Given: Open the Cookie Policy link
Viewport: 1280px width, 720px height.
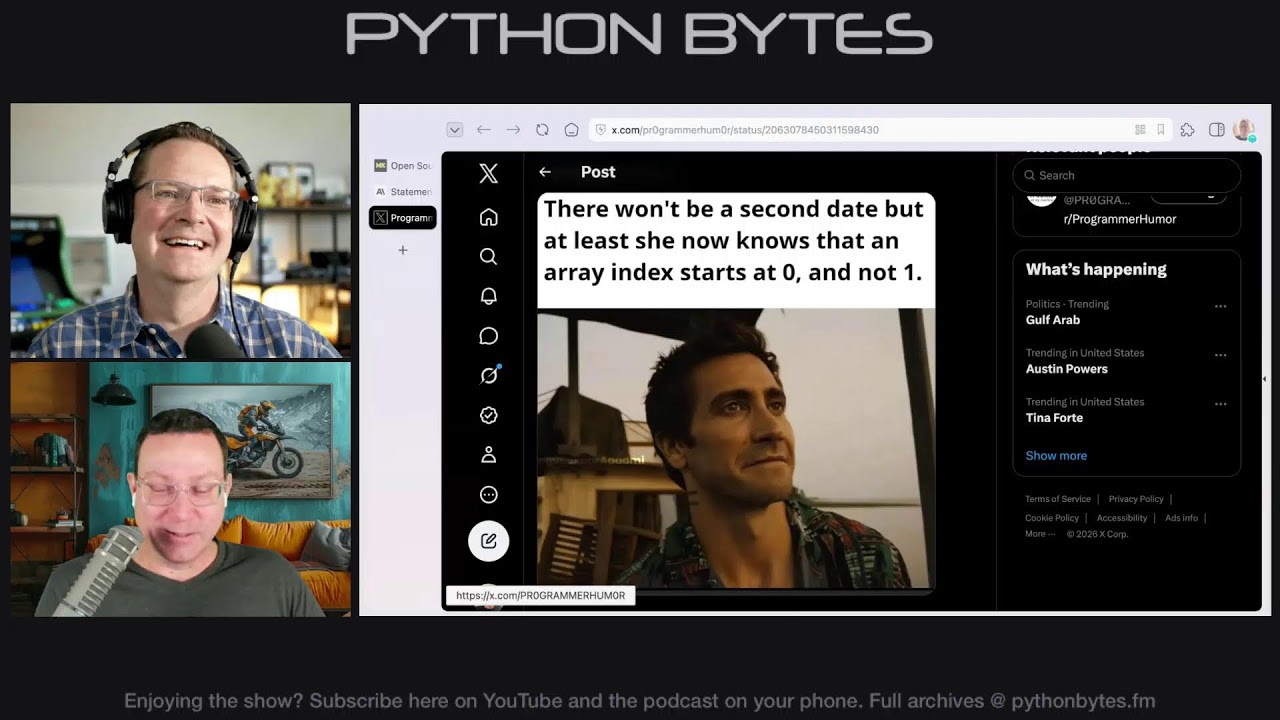Looking at the screenshot, I should [1052, 518].
